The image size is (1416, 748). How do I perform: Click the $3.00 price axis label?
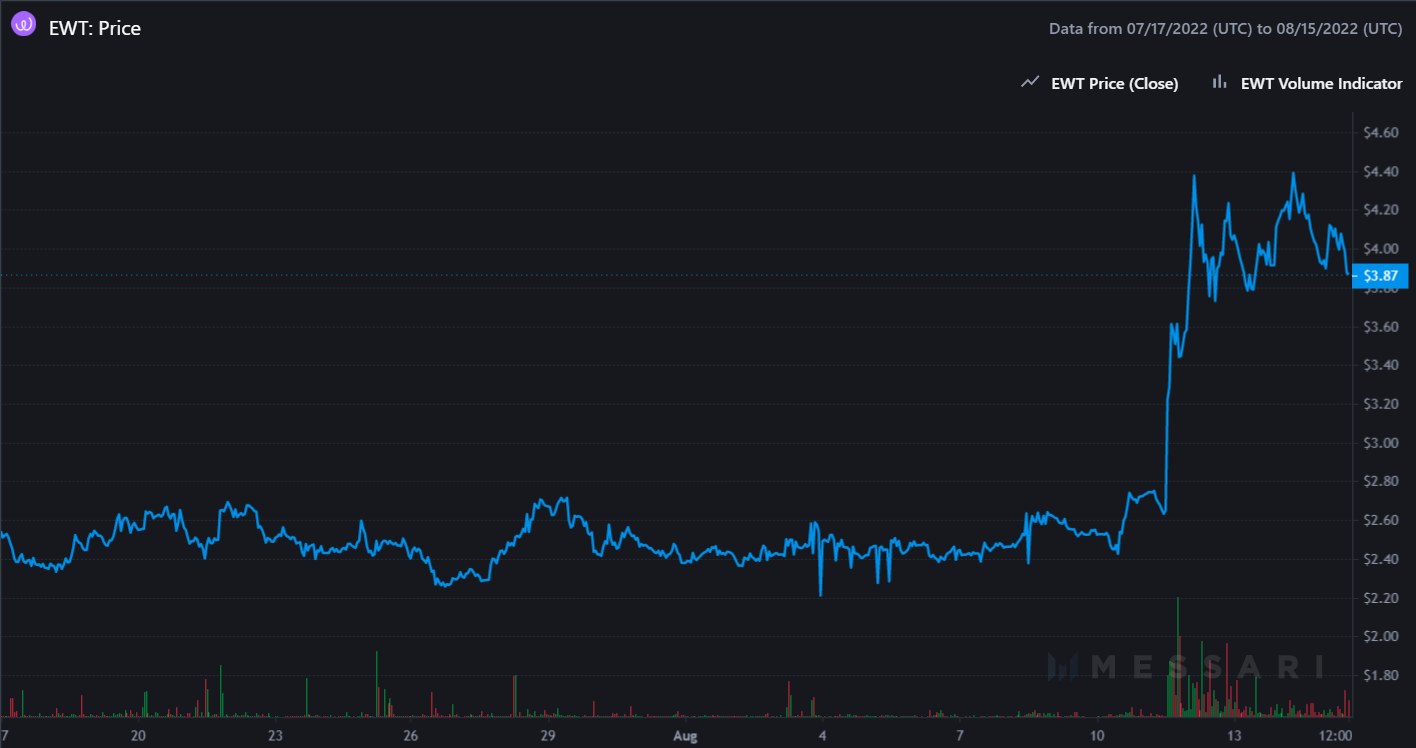click(1380, 443)
